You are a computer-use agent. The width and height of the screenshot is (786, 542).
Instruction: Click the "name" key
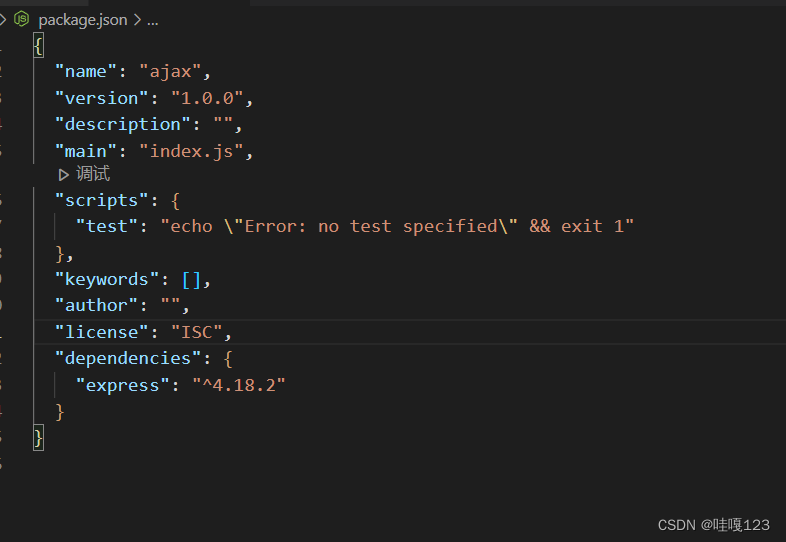coord(86,71)
